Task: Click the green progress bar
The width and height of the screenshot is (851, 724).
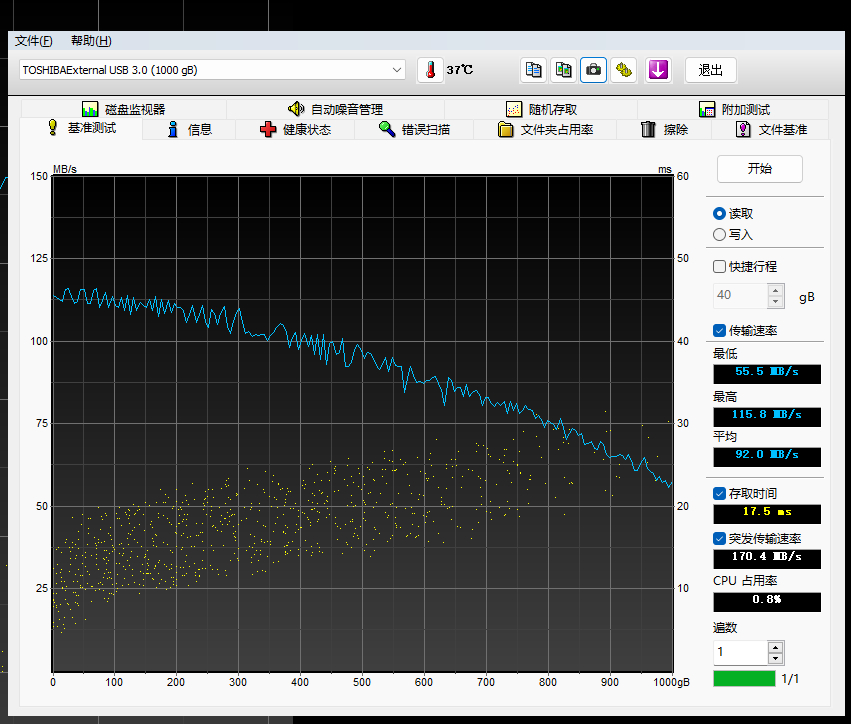Action: (744, 678)
